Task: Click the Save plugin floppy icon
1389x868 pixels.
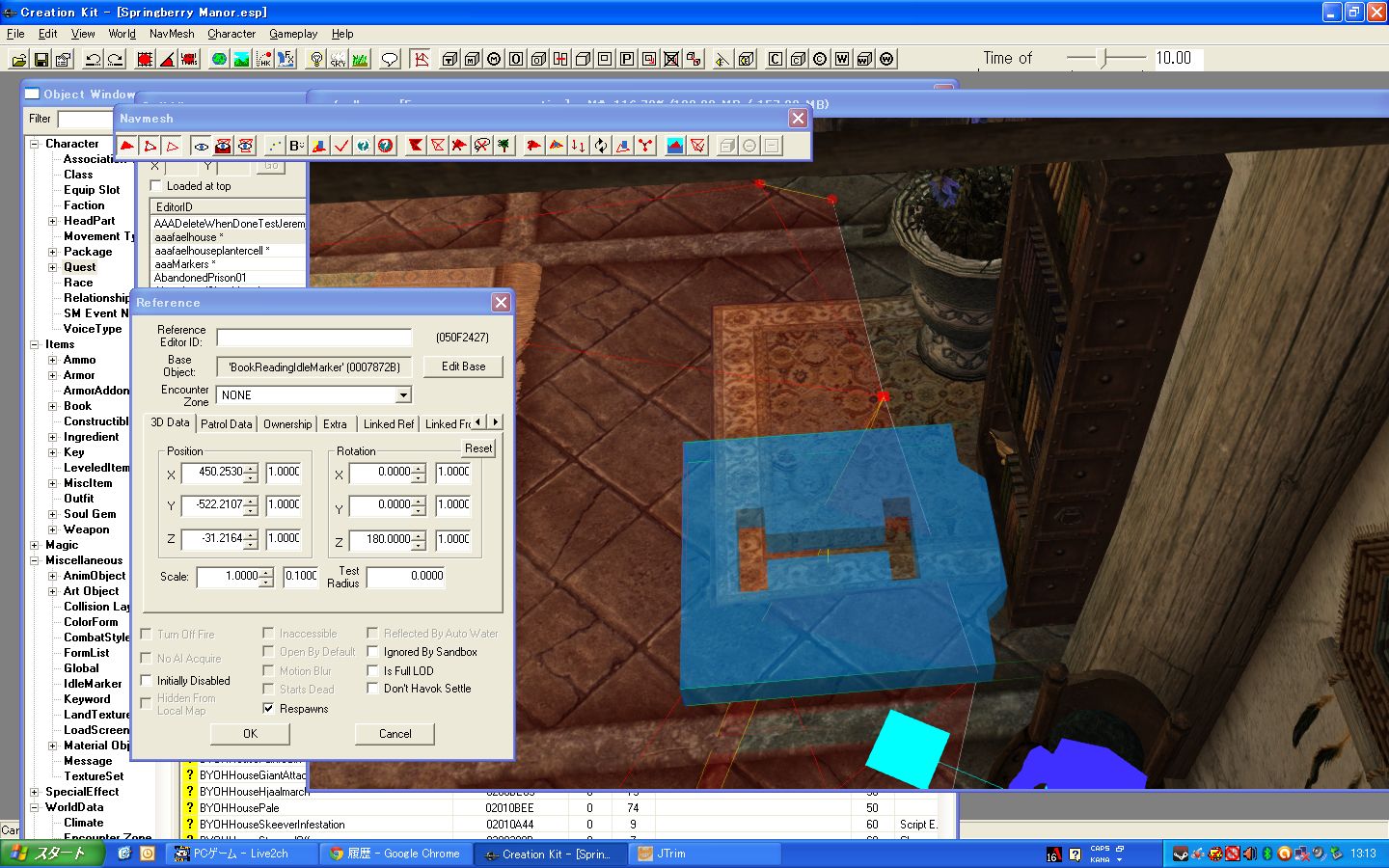Action: point(41,59)
